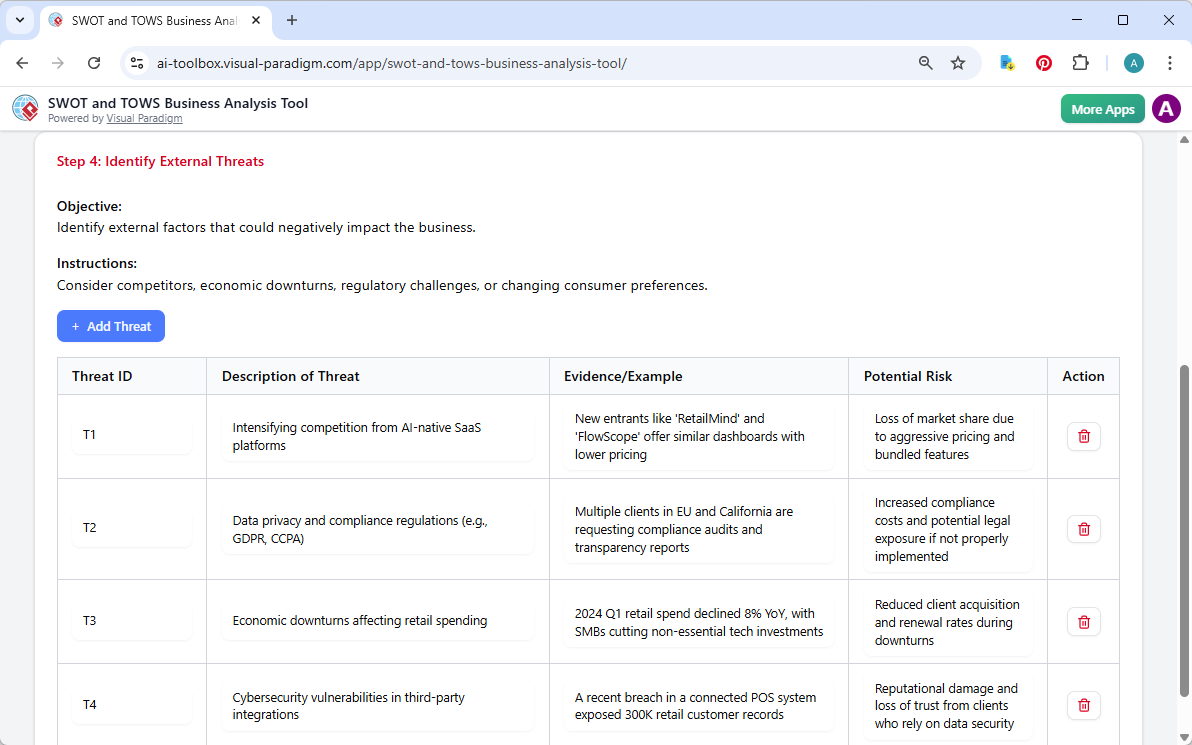Open the Chrome three-dot menu

pos(1170,62)
